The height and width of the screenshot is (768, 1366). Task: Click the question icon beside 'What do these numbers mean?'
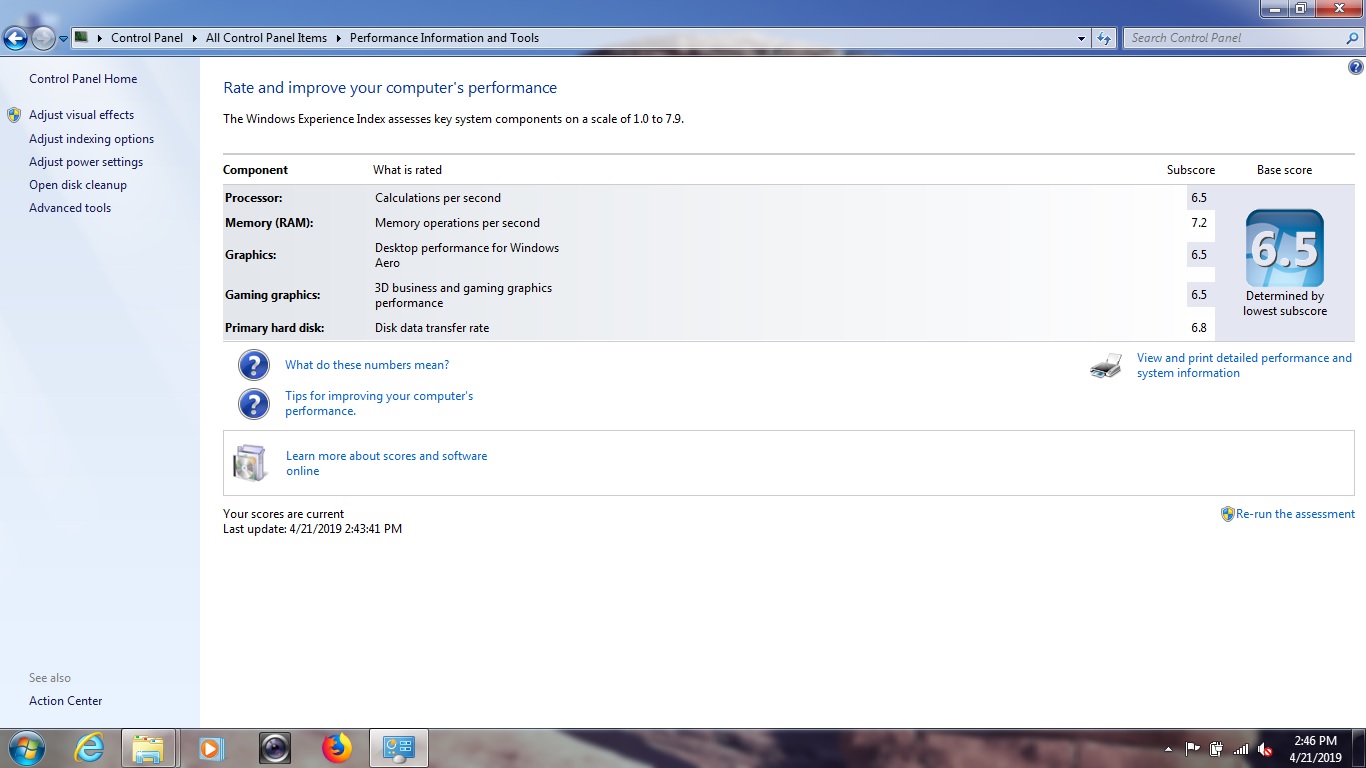pyautogui.click(x=254, y=365)
